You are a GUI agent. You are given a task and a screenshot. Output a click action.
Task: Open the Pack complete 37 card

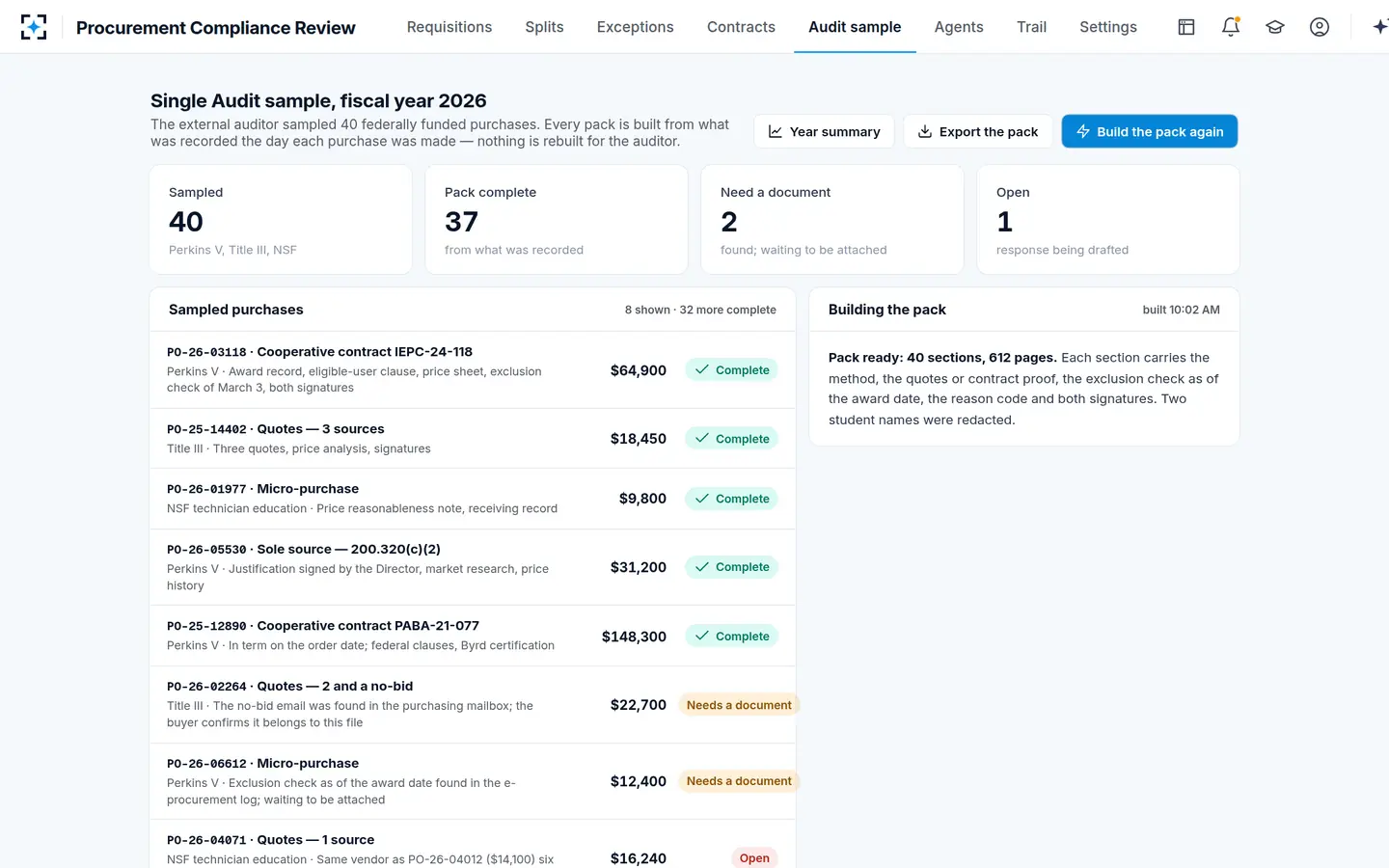coord(557,220)
